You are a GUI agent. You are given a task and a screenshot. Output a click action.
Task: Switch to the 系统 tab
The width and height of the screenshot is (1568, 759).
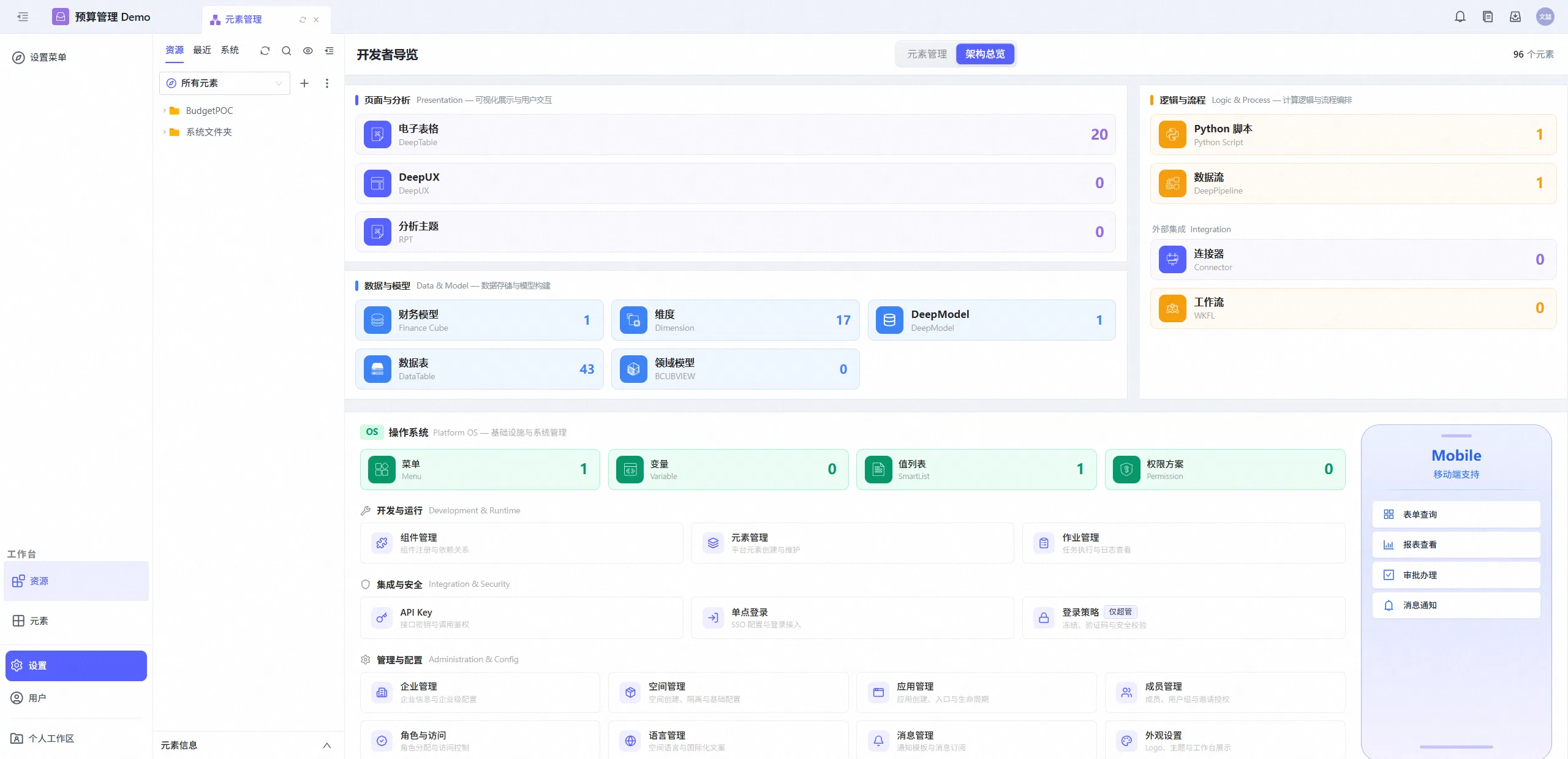[x=230, y=50]
